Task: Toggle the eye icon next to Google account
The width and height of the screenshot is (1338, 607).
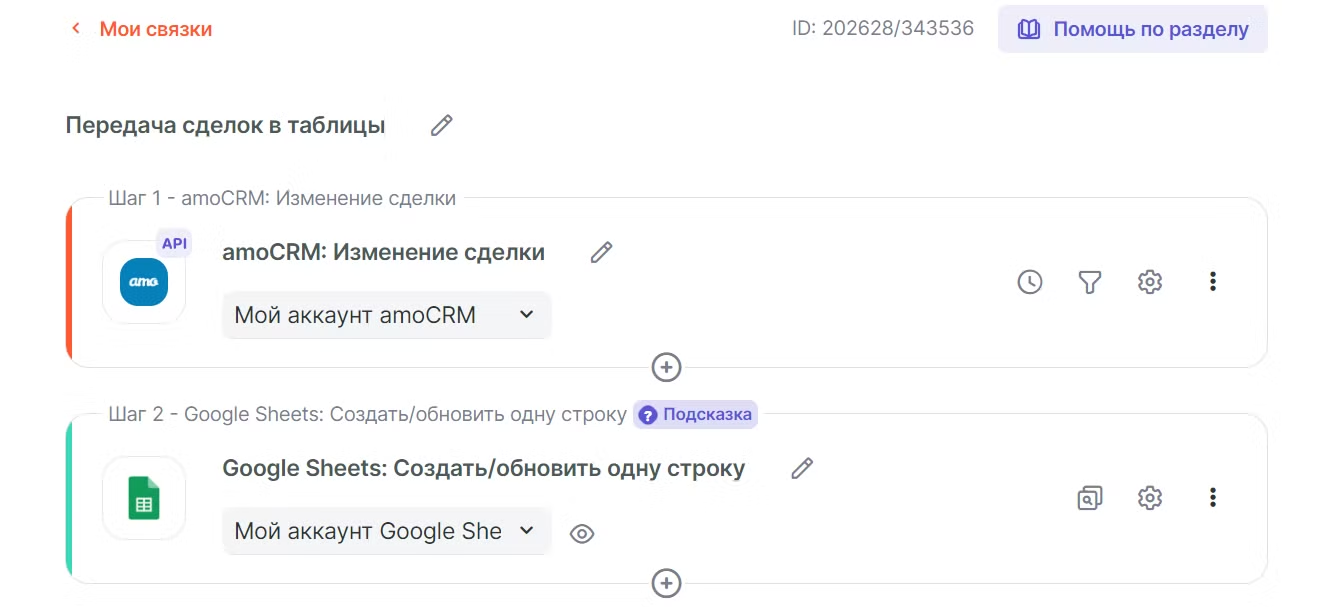Action: (581, 534)
